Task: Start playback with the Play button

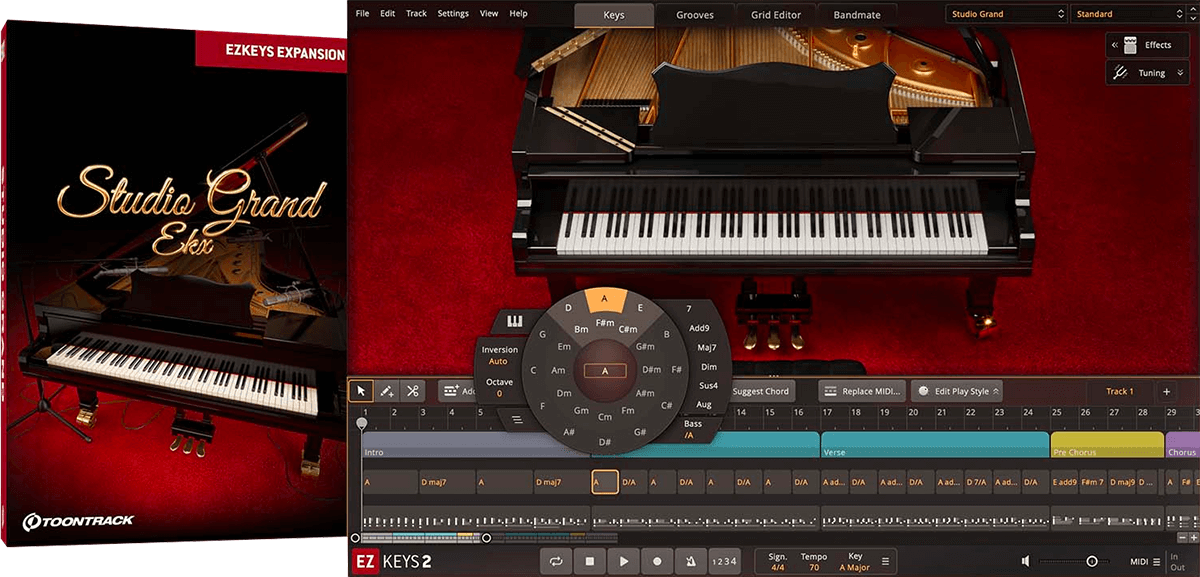Action: click(x=624, y=561)
